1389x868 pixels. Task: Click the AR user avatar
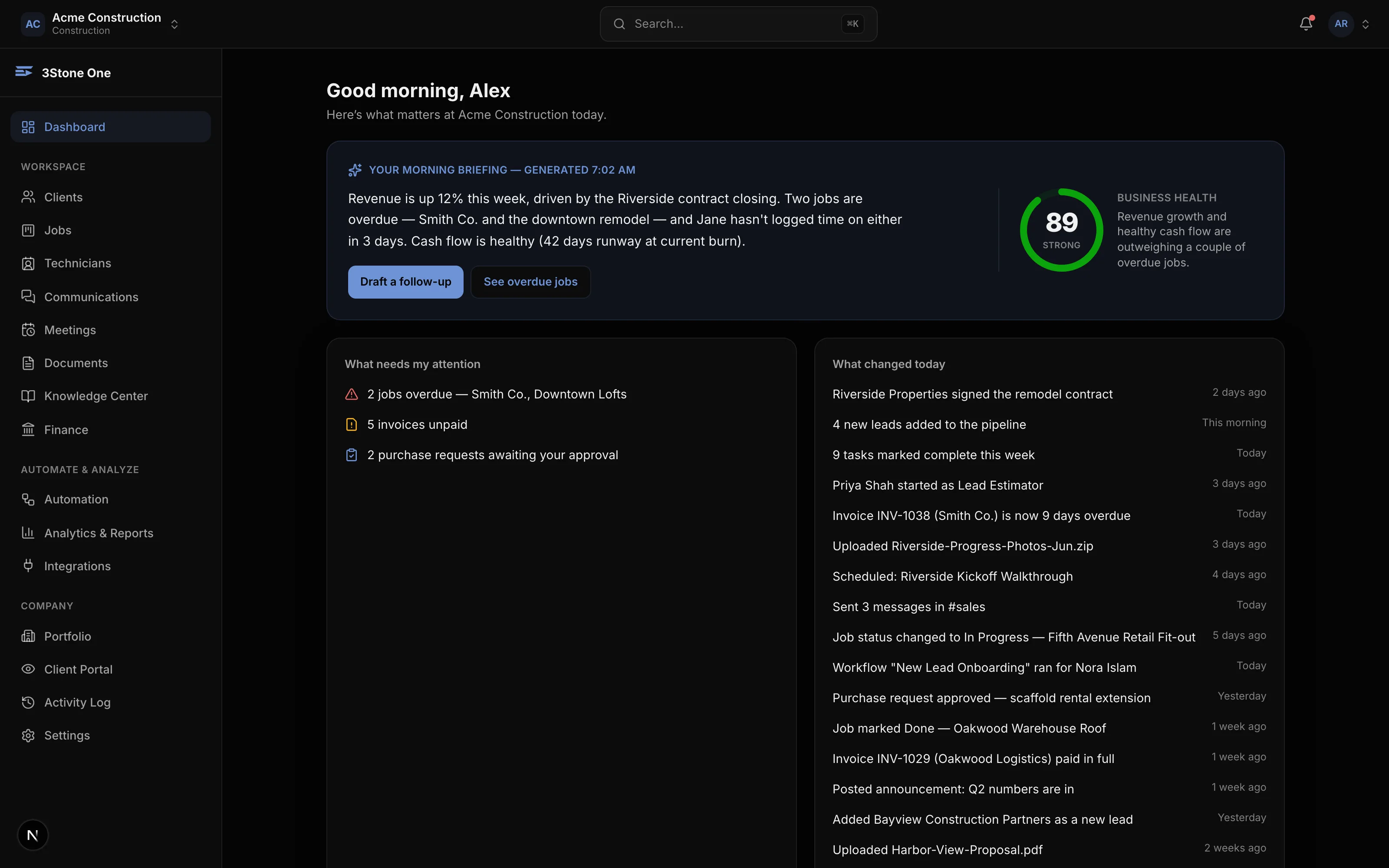coord(1341,24)
